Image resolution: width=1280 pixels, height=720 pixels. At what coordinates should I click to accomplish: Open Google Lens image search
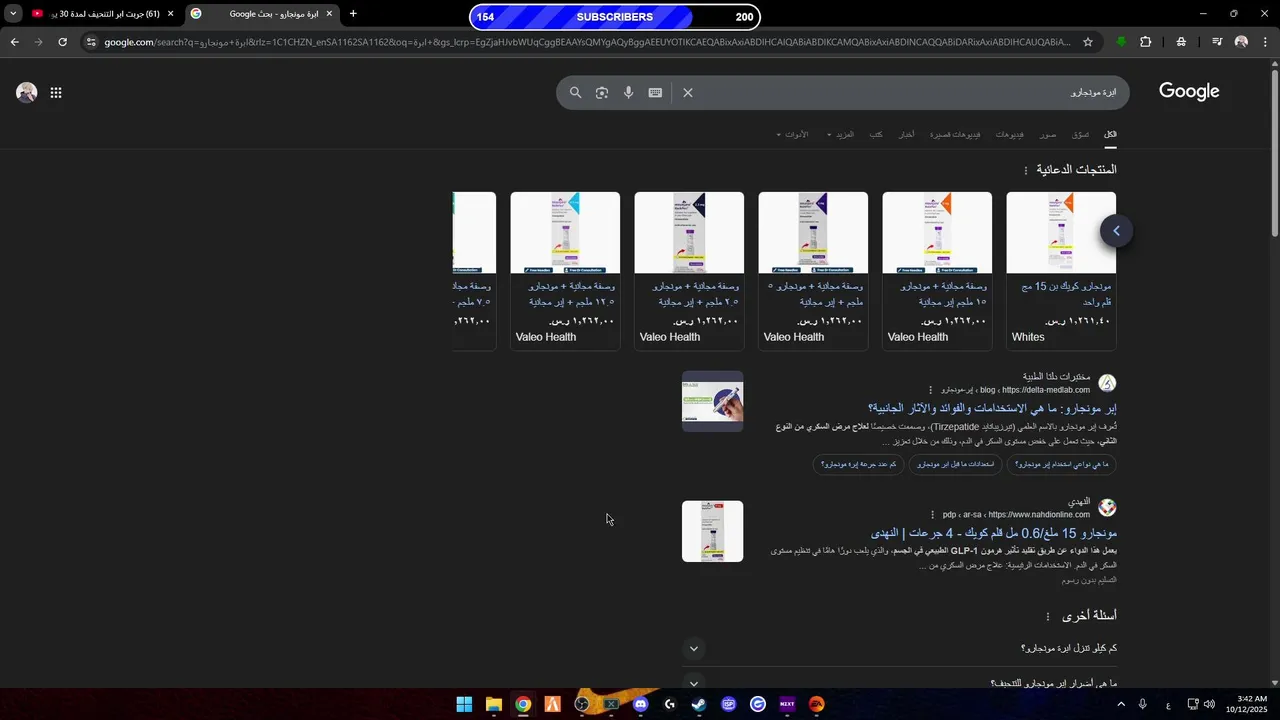[602, 93]
